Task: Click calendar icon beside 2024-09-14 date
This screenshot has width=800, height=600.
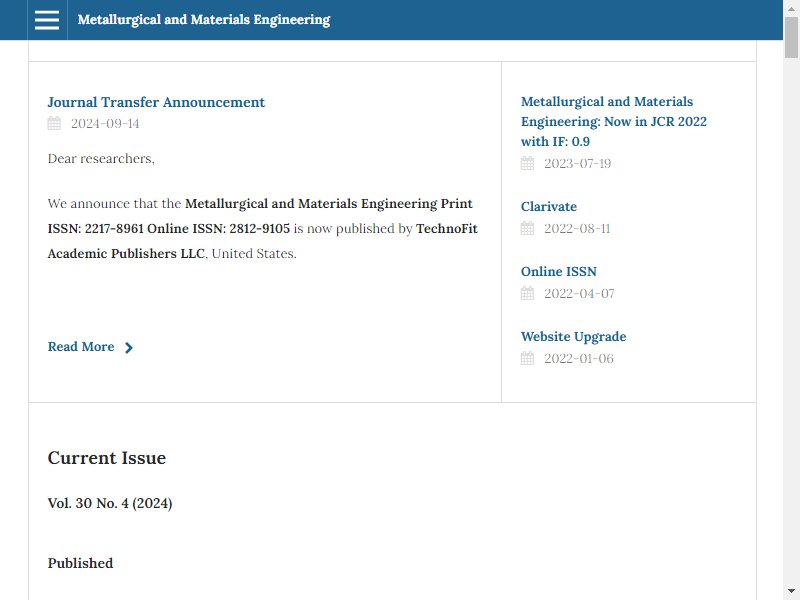Action: [54, 123]
